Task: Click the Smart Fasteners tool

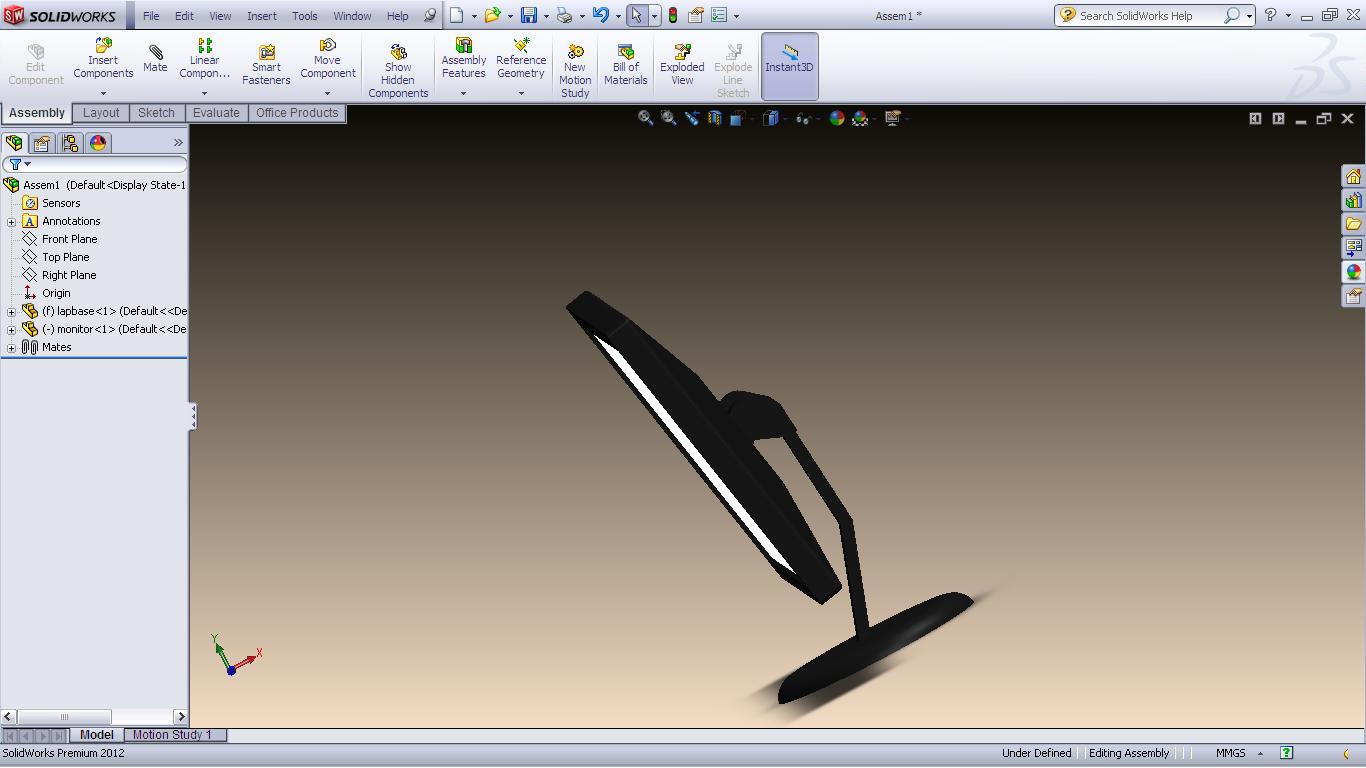Action: click(x=266, y=65)
